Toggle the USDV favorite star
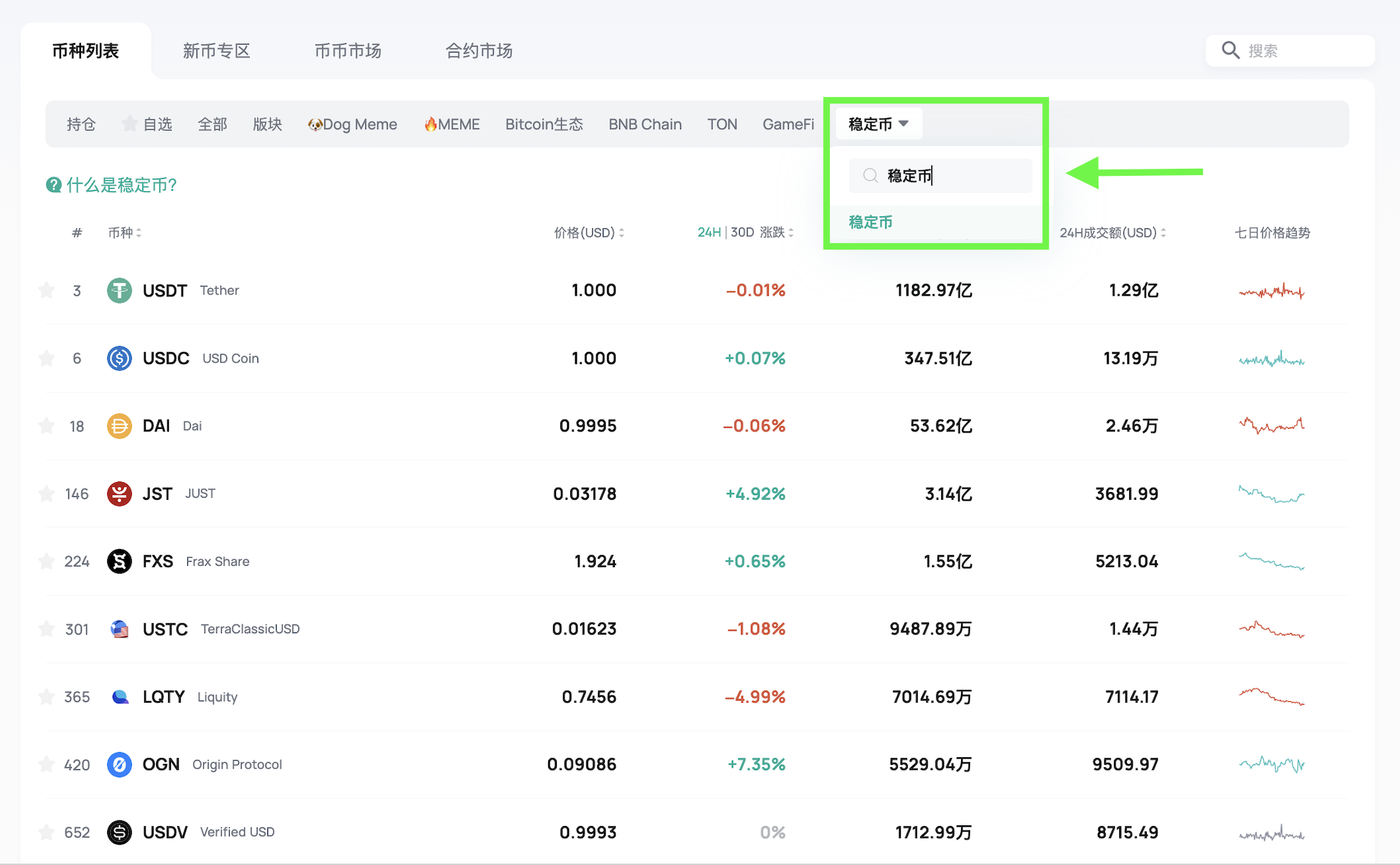Viewport: 1400px width, 865px height. (x=47, y=832)
